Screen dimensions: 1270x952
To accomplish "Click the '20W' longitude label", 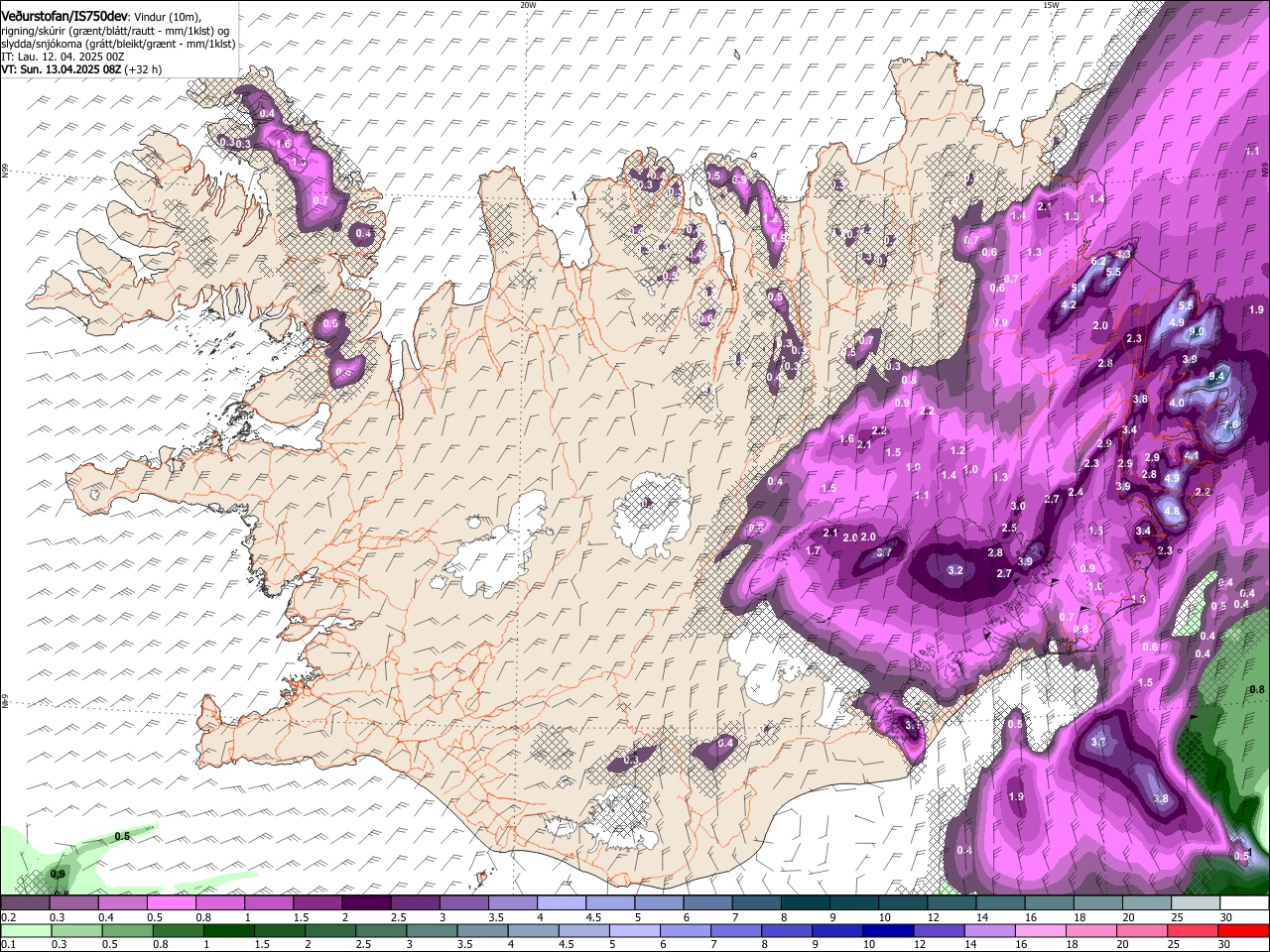I will [528, 5].
